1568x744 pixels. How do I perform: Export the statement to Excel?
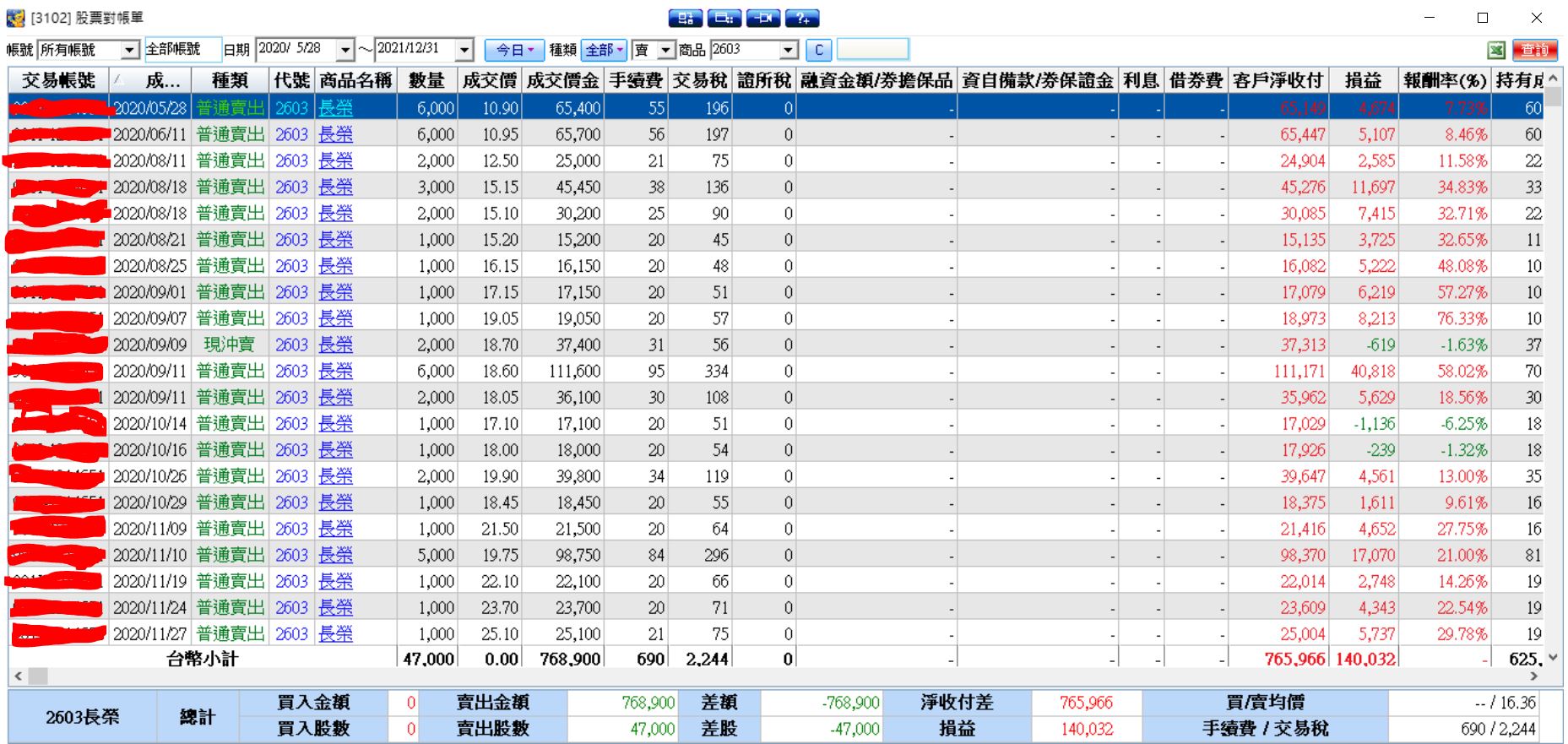(1496, 51)
